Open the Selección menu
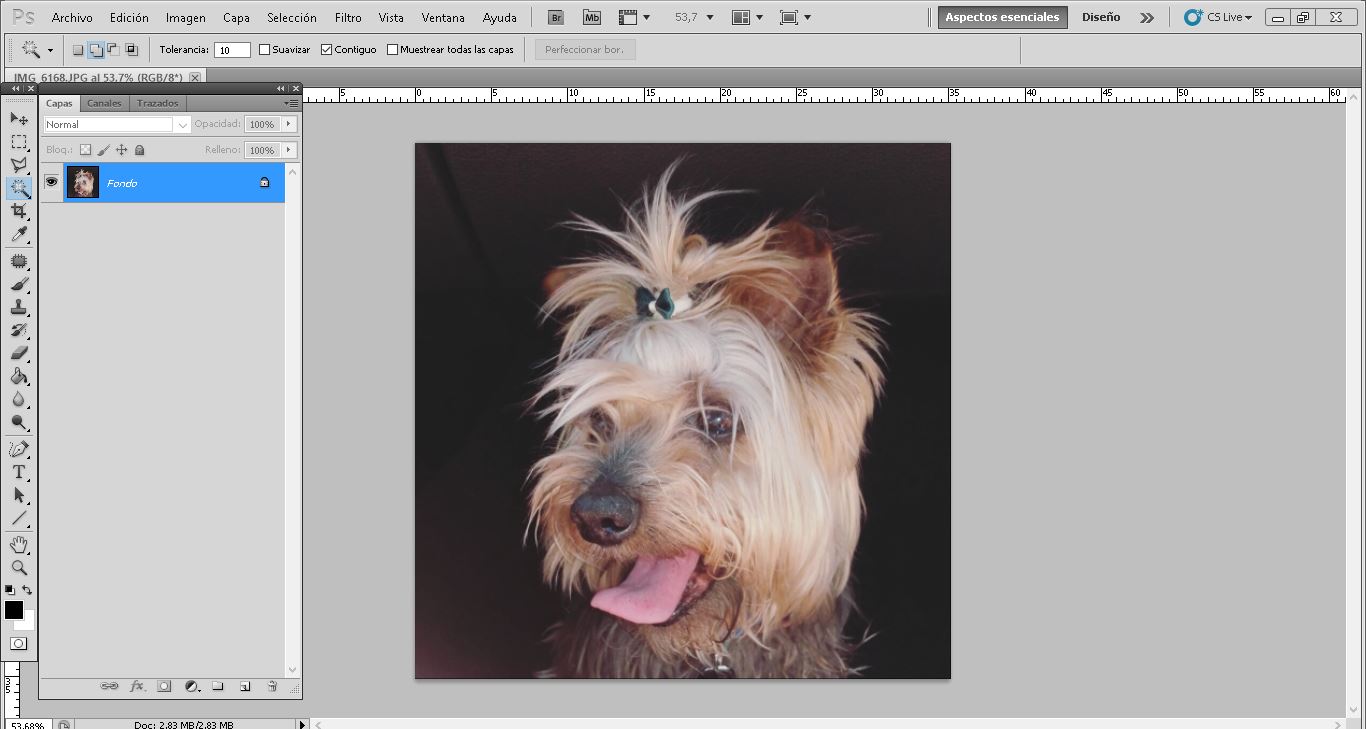The image size is (1366, 729). coord(292,17)
